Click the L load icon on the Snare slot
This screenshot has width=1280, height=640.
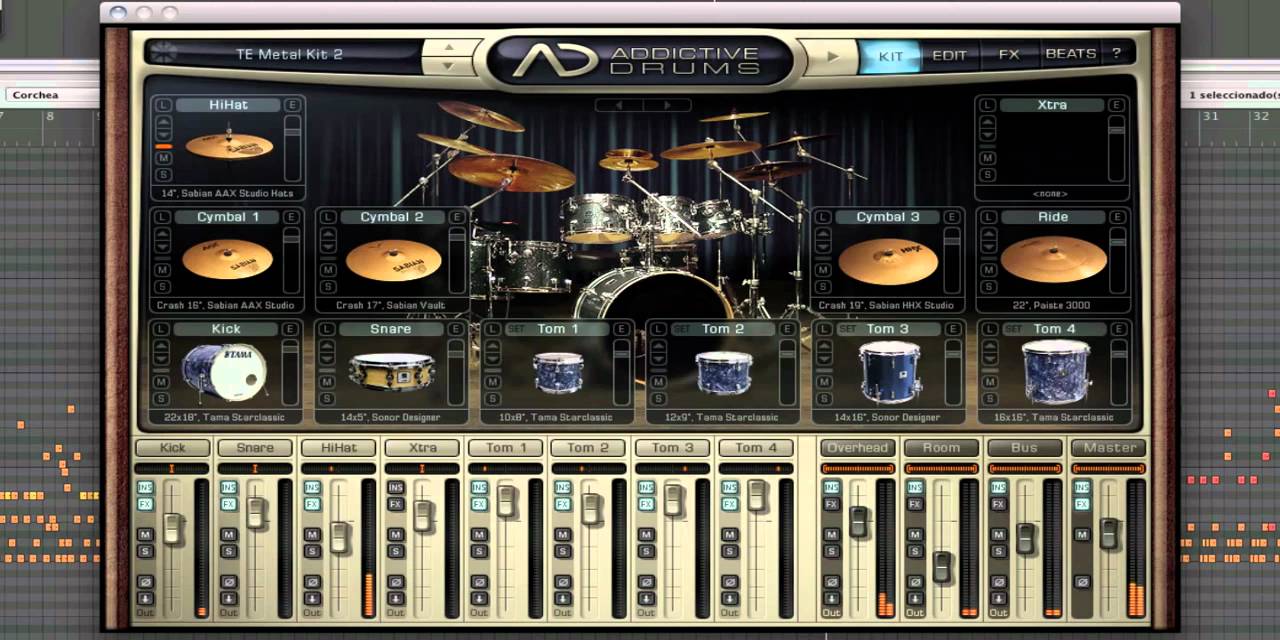[x=326, y=329]
